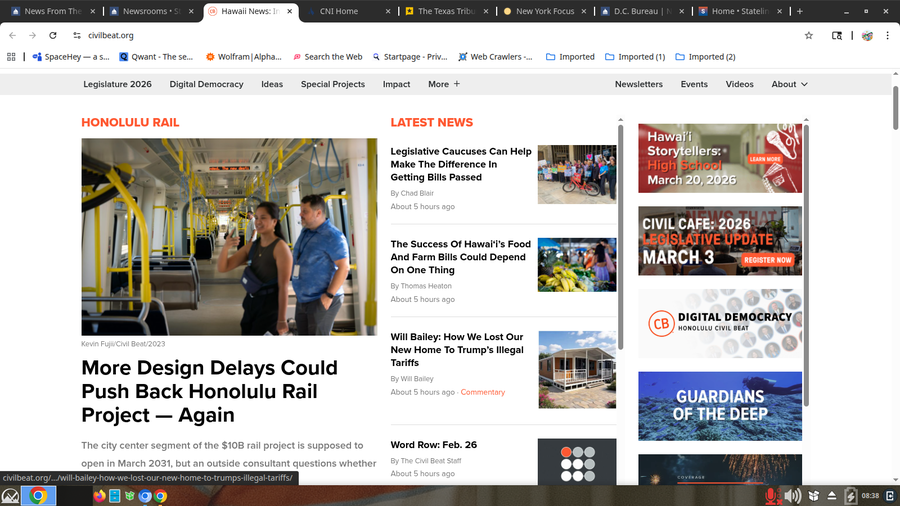Reload the current page
Image resolution: width=900 pixels, height=506 pixels.
pyautogui.click(x=57, y=35)
